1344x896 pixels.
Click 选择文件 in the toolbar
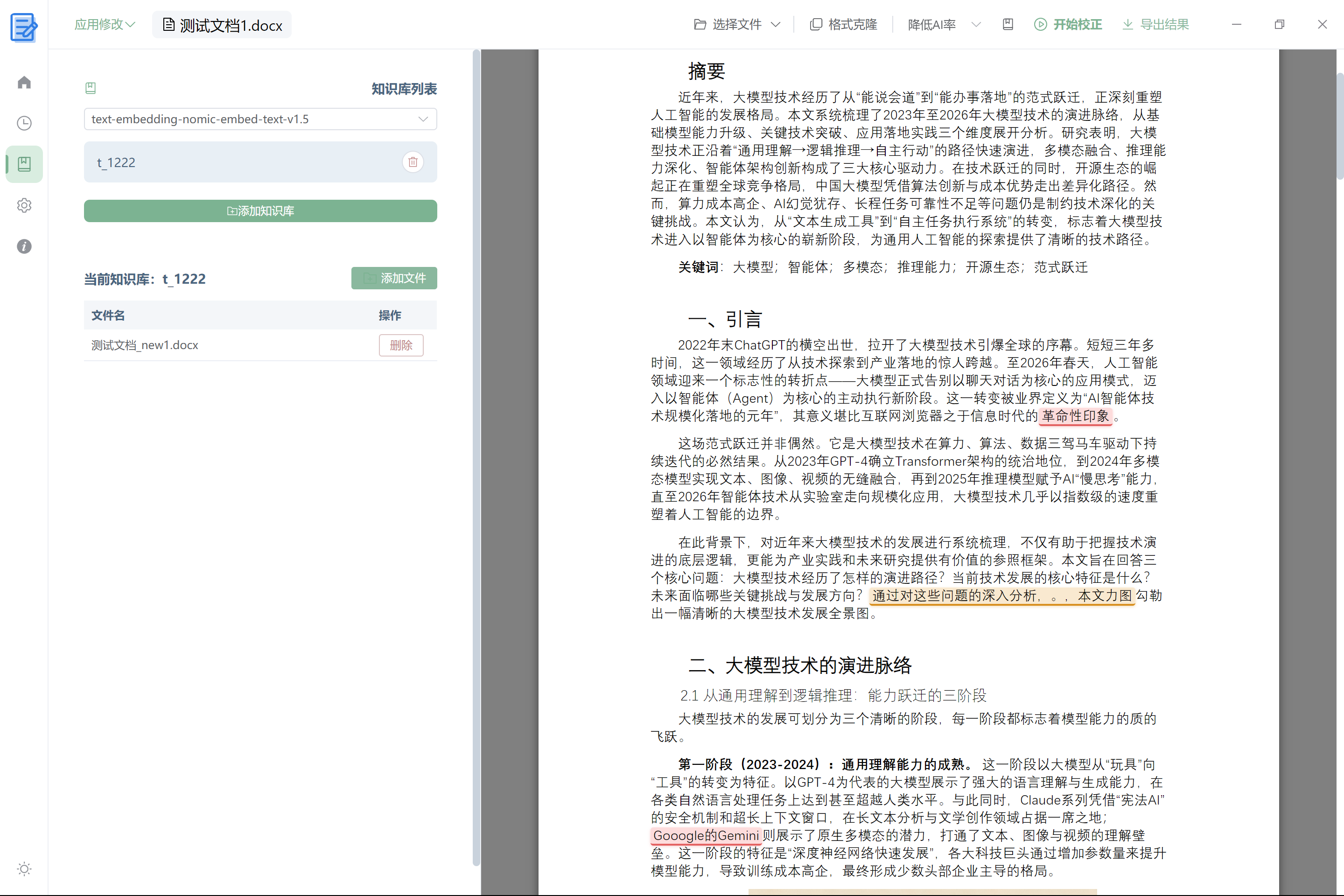pyautogui.click(x=728, y=25)
